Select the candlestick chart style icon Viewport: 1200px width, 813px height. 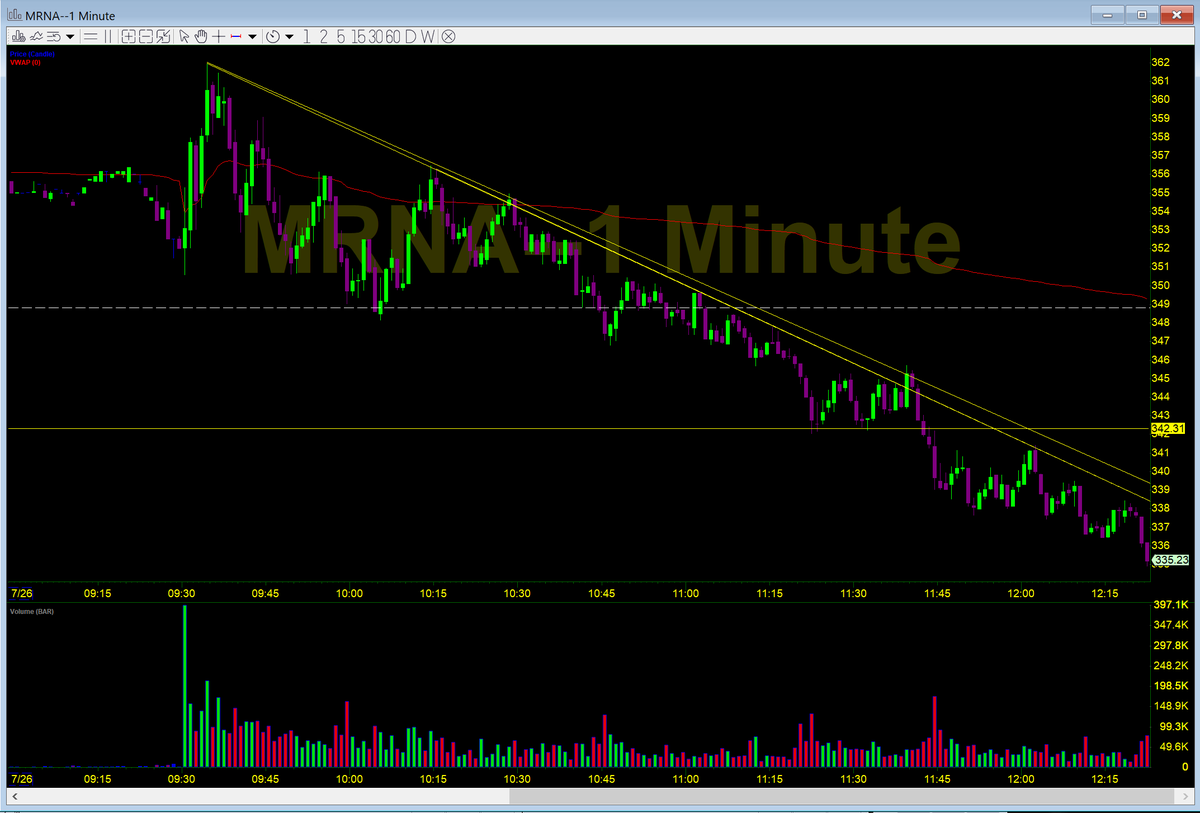pyautogui.click(x=21, y=36)
